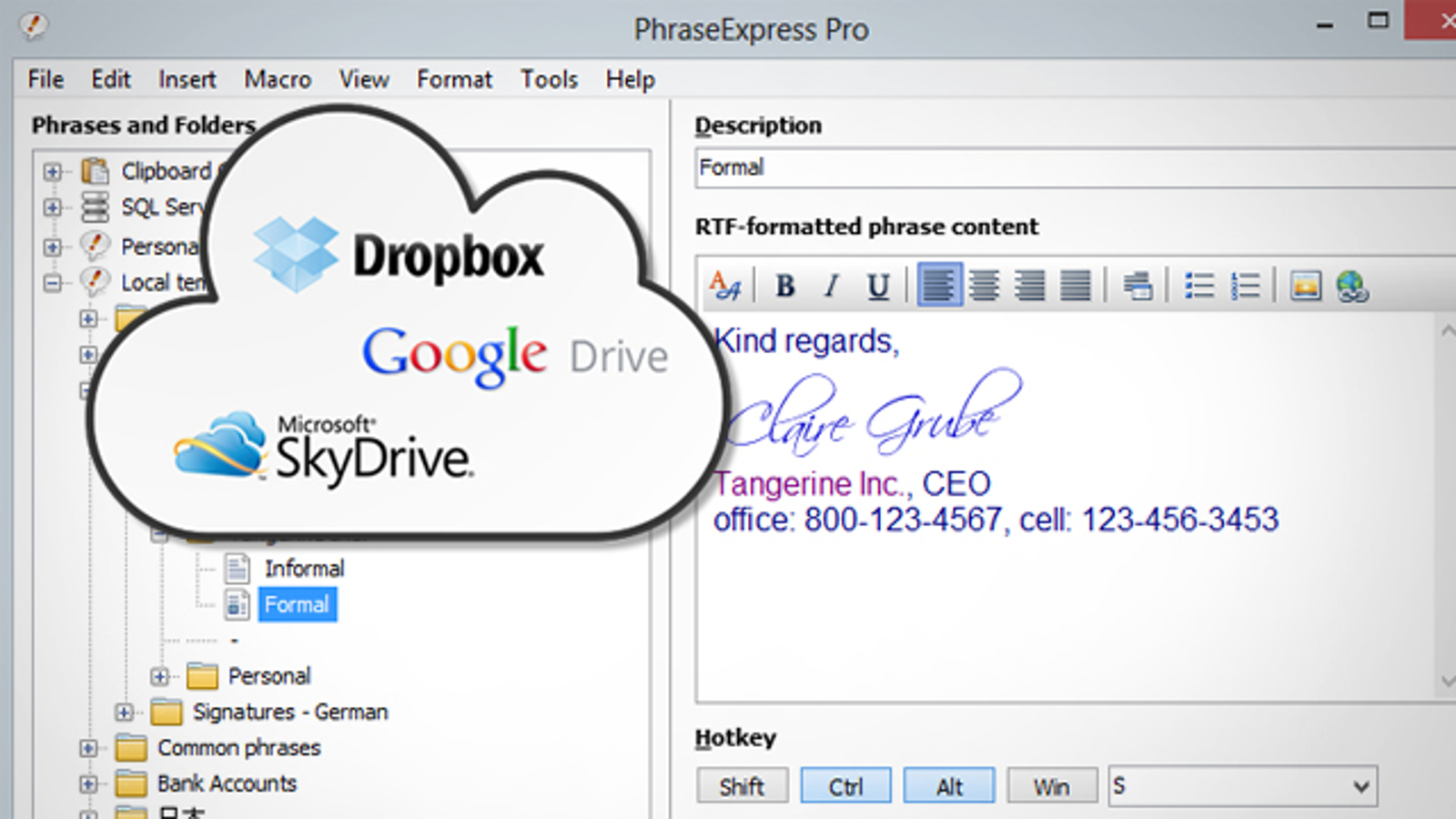Center align the text
This screenshot has height=819, width=1456.
(x=984, y=286)
